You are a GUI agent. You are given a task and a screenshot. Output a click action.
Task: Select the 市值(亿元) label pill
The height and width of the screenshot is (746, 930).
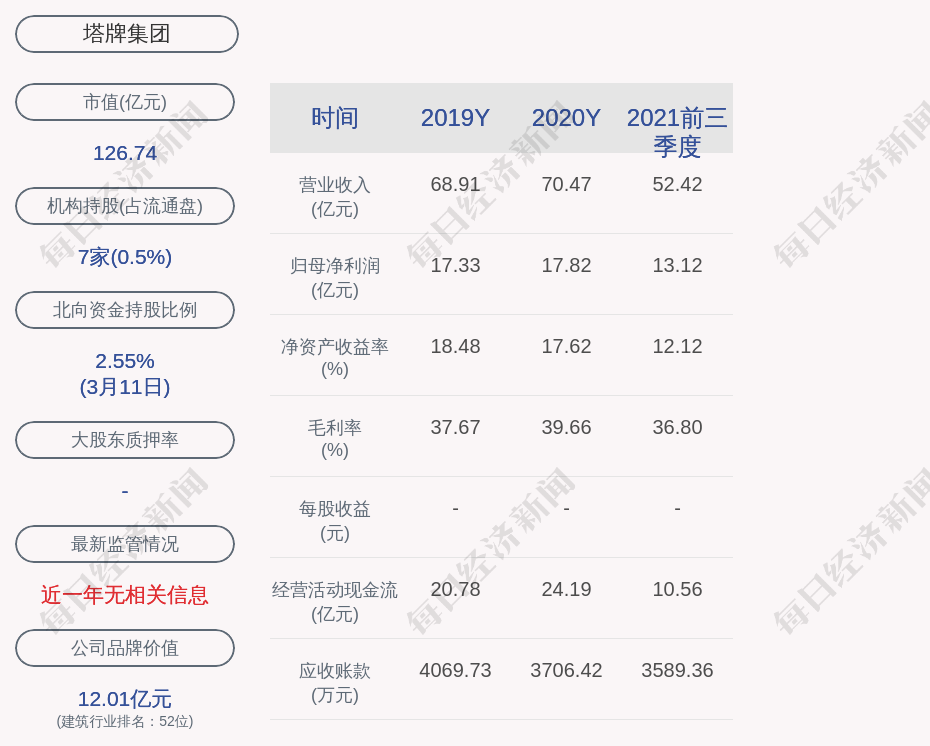pos(125,102)
